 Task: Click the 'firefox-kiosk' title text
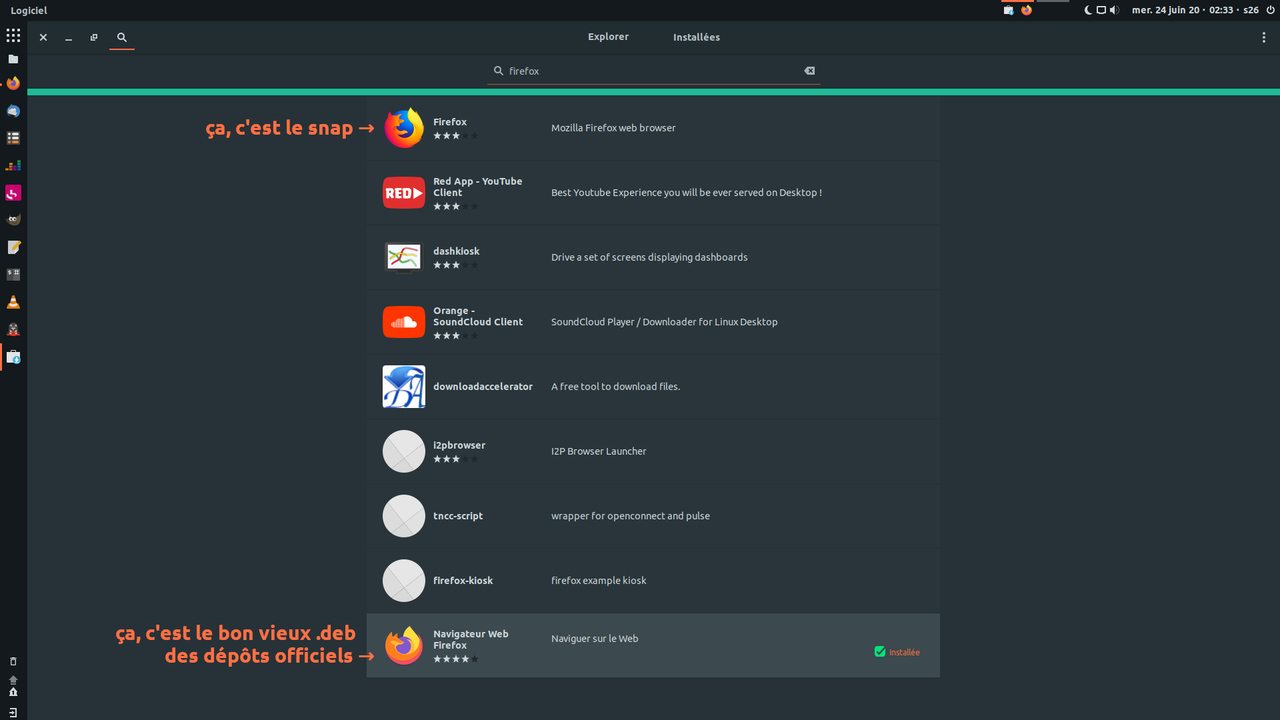coord(463,581)
